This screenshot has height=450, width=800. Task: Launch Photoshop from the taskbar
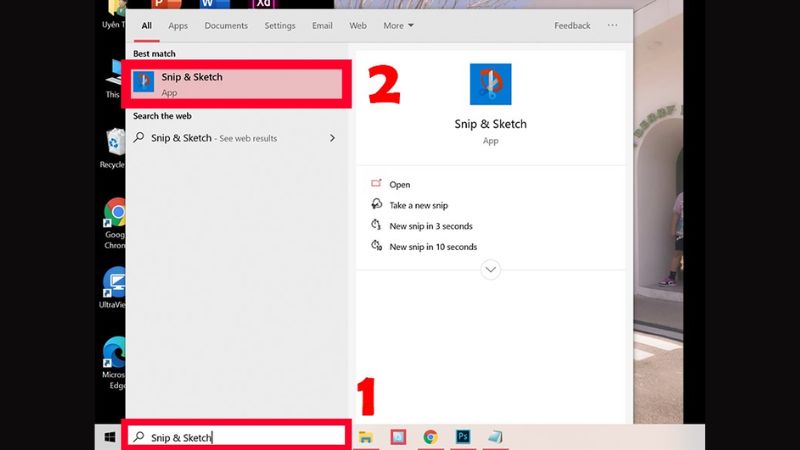pos(463,437)
